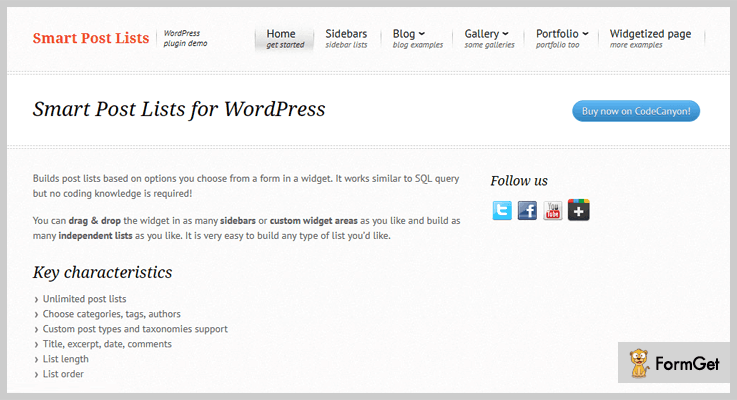The height and width of the screenshot is (400, 737).
Task: Open the Widgetized page menu item
Action: click(x=651, y=39)
